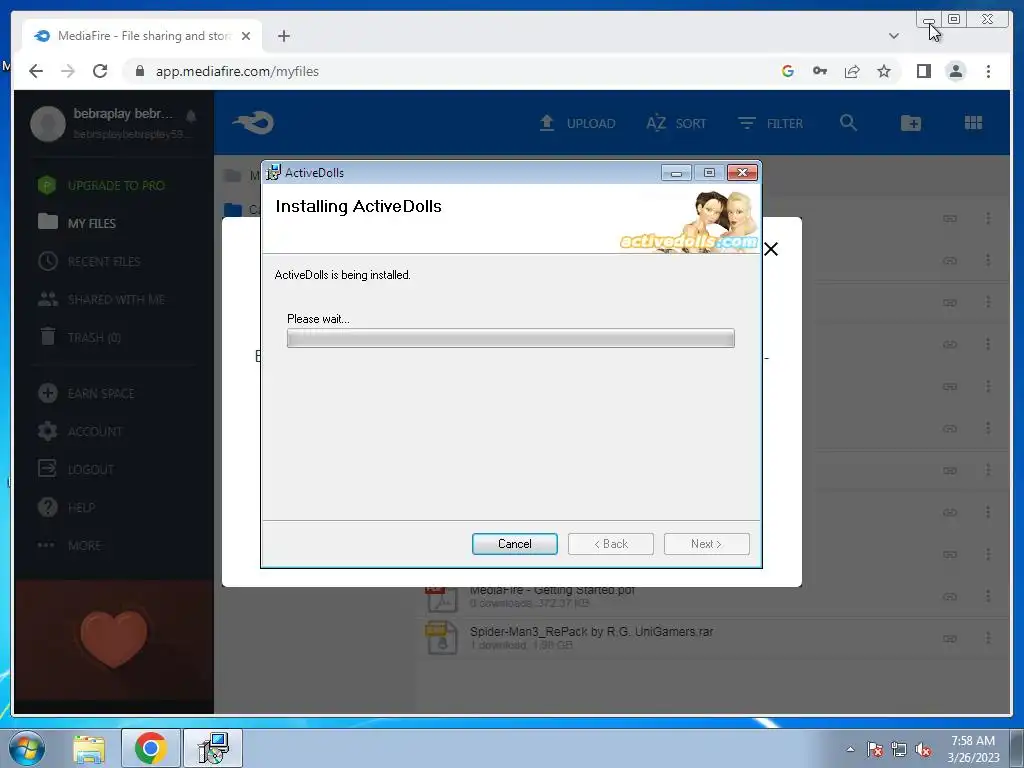The height and width of the screenshot is (768, 1024).
Task: Open My Files in the sidebar
Action: pyautogui.click(x=77, y=223)
